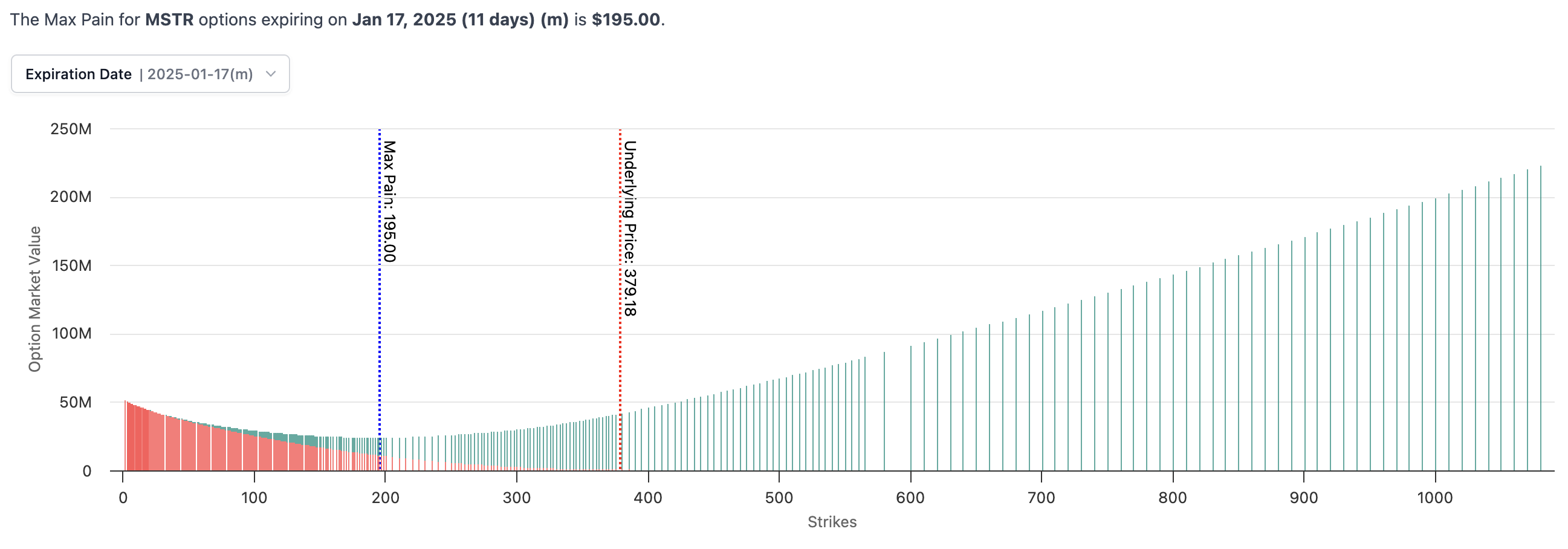Click the "Option Market Value" y-axis title
Image resolution: width=1568 pixels, height=549 pixels.
coord(34,299)
